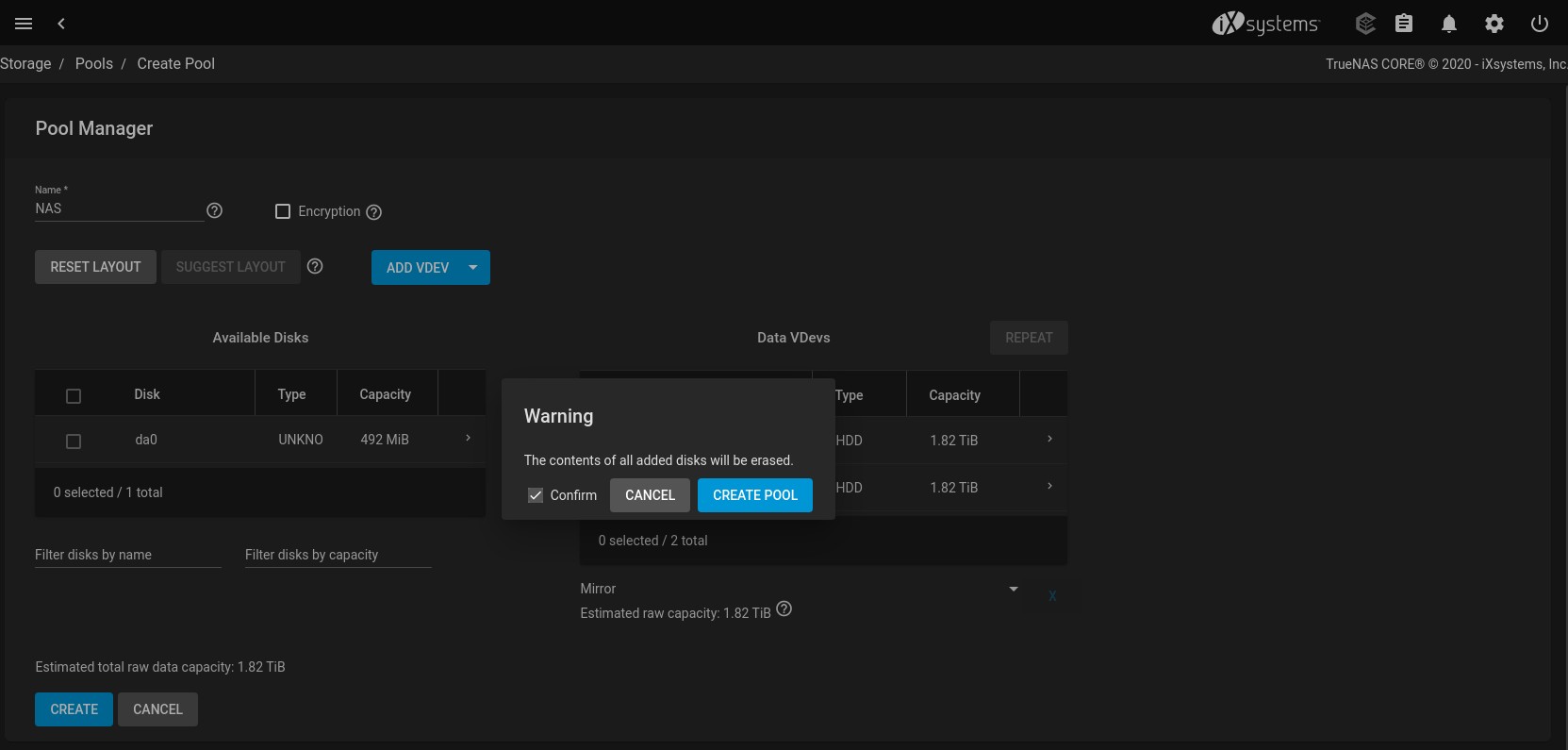1568x750 pixels.
Task: Expand the da0 disk row details
Action: point(468,439)
